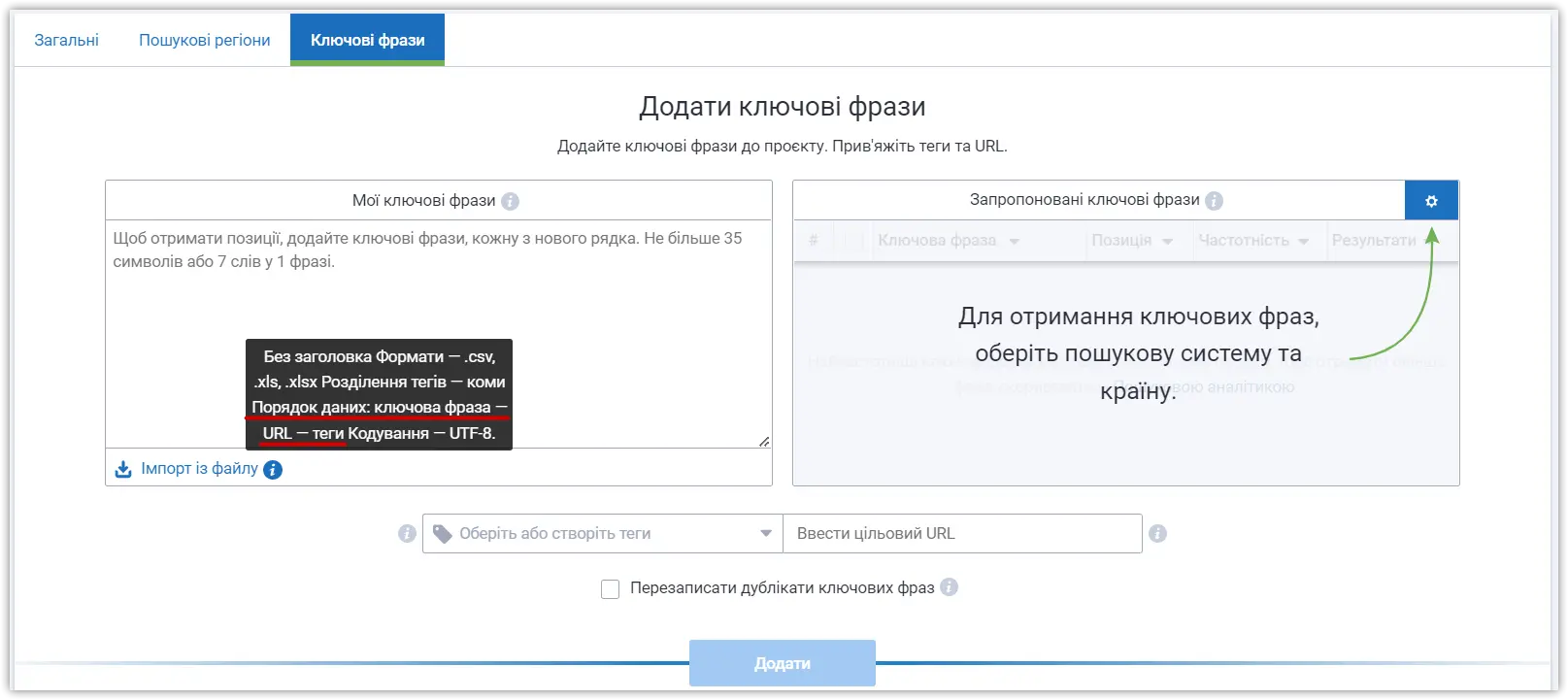Click the Додати button
Viewport: 1568px width, 700px height.
pos(783,663)
